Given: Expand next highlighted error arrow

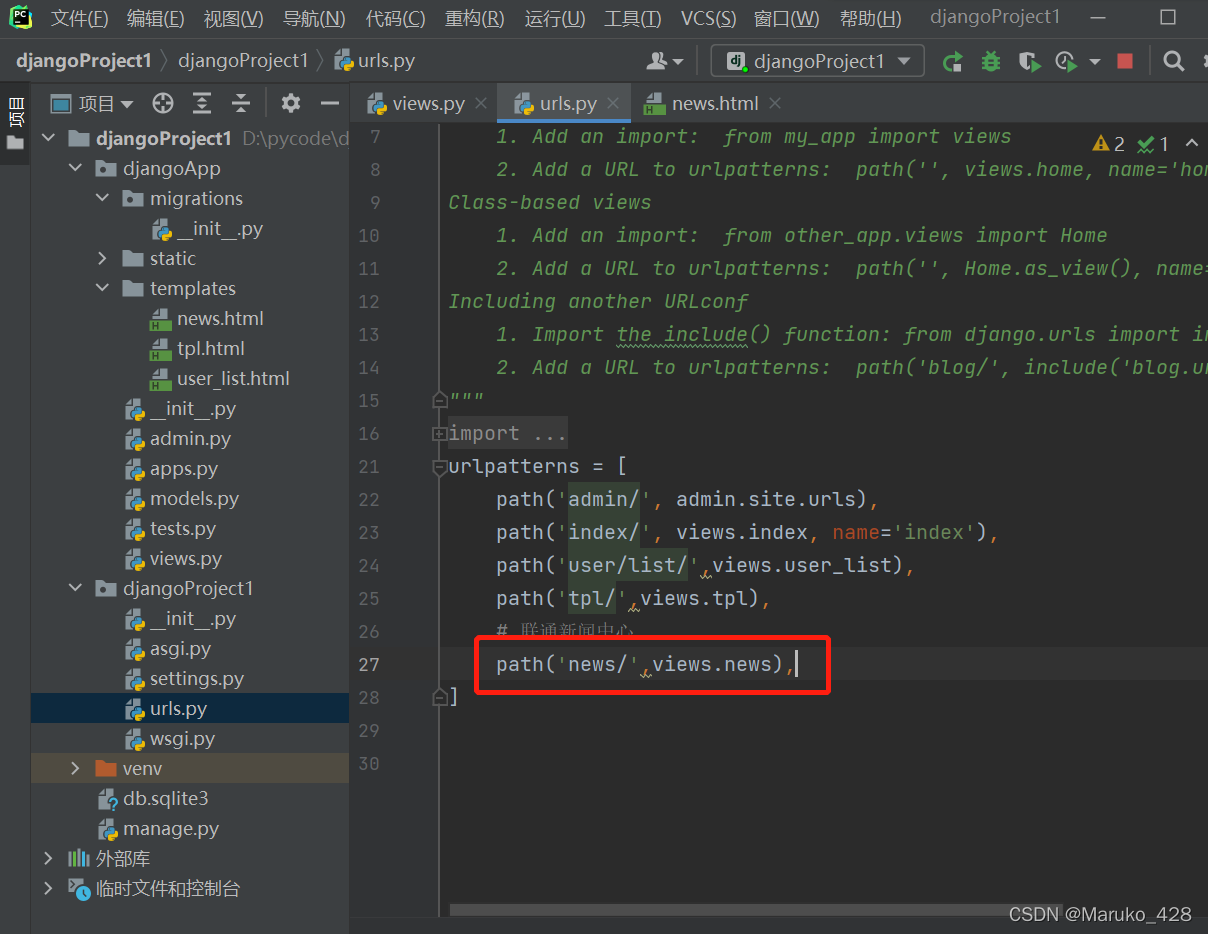Looking at the screenshot, I should tap(1192, 144).
